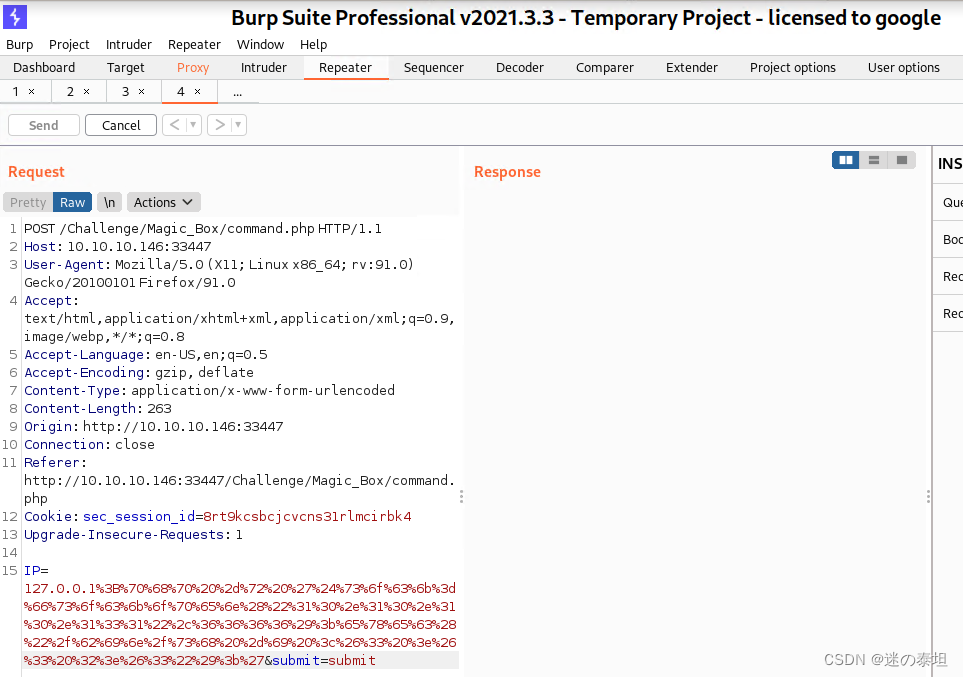The image size is (963, 677).
Task: Open the Window menu
Action: (x=260, y=45)
